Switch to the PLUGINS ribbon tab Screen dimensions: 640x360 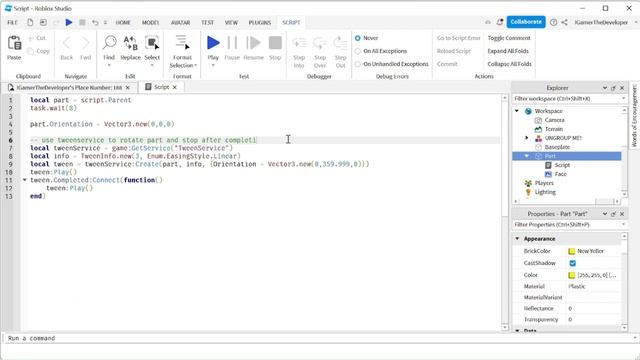pos(260,22)
